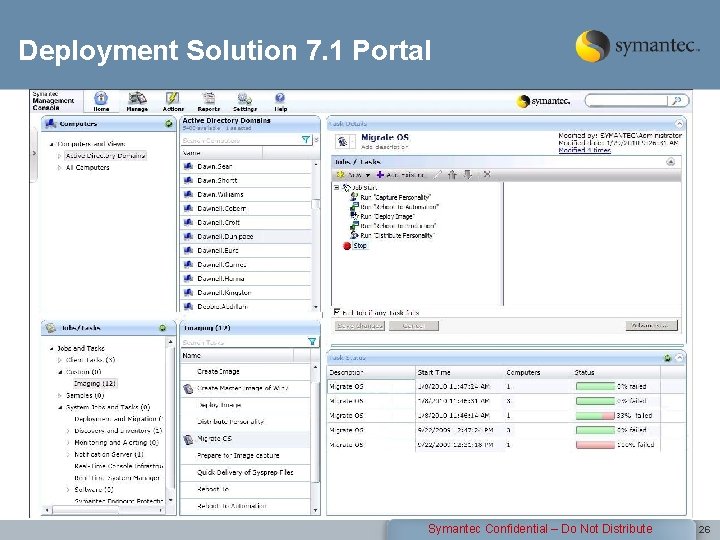Click the computer icon beside Dawn.Williams
The image size is (720, 540).
point(188,194)
